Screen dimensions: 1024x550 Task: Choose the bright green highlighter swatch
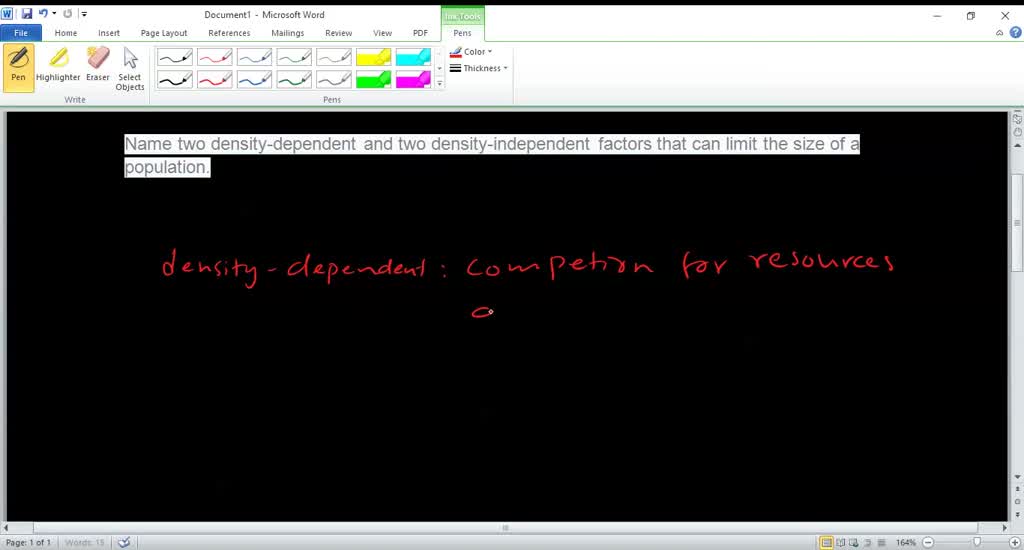[x=374, y=80]
